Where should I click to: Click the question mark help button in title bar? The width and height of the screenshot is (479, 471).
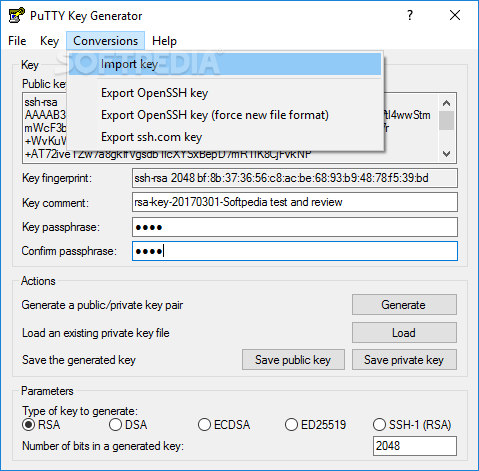click(410, 15)
